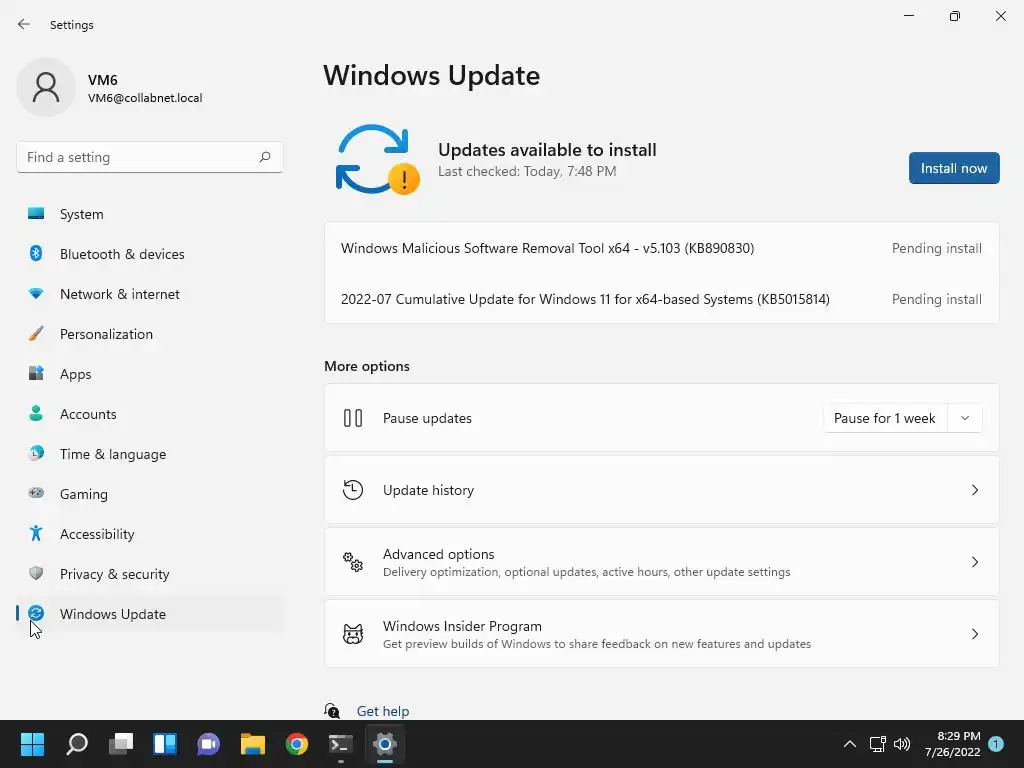Click the Pause for 1 week button
This screenshot has width=1024, height=768.
point(884,418)
